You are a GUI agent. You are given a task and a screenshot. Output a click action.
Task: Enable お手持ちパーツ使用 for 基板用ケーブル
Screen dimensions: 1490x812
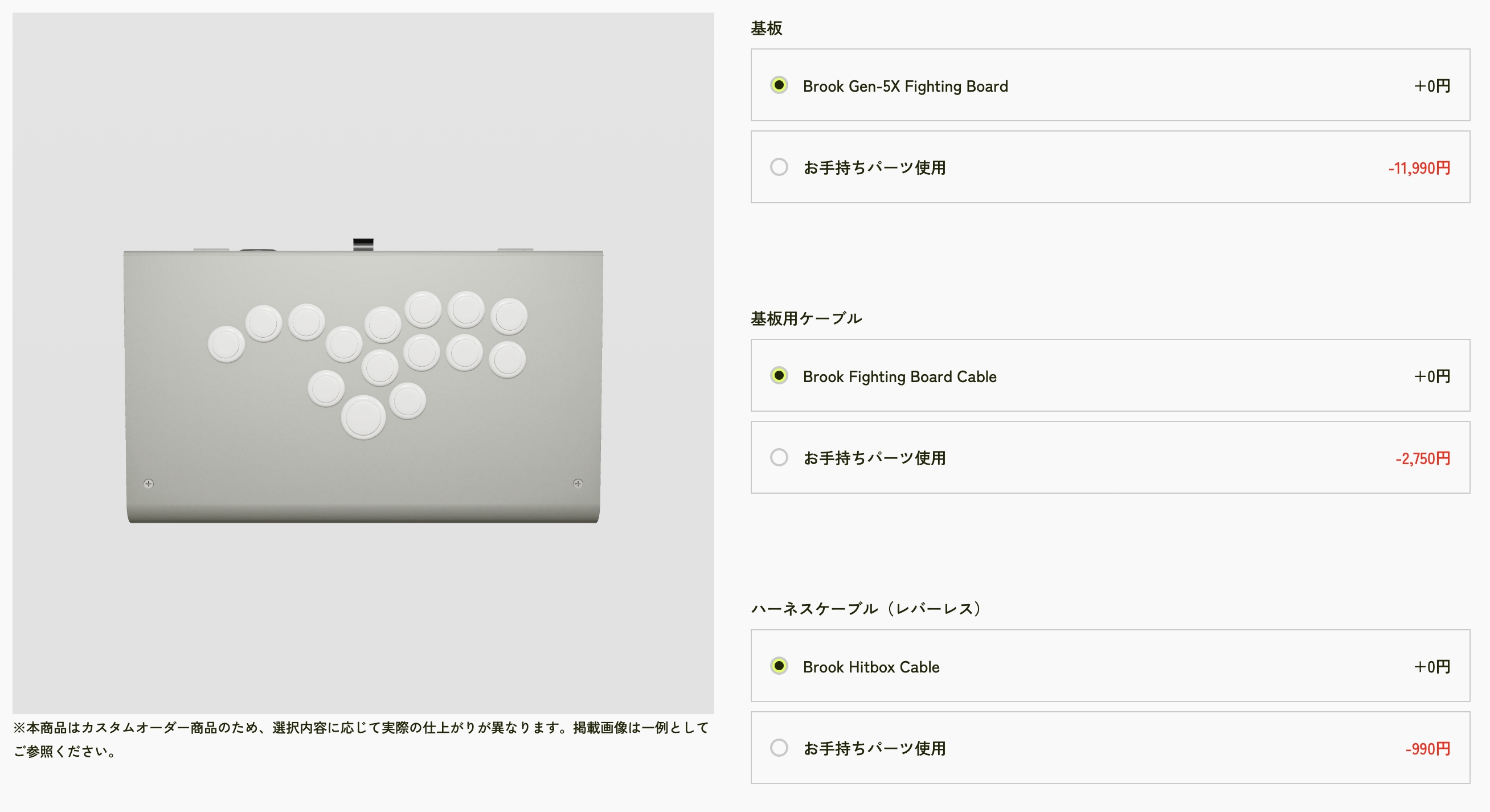(780, 458)
